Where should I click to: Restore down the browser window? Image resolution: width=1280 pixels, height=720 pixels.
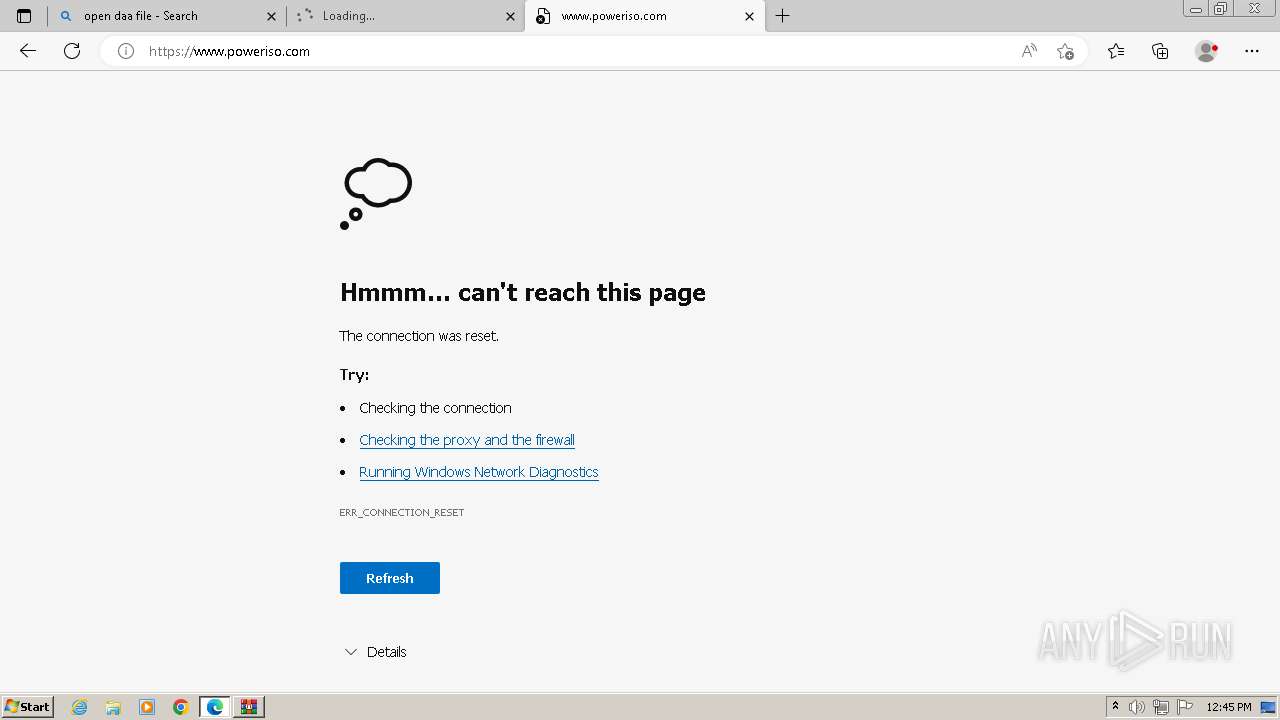[x=1221, y=9]
